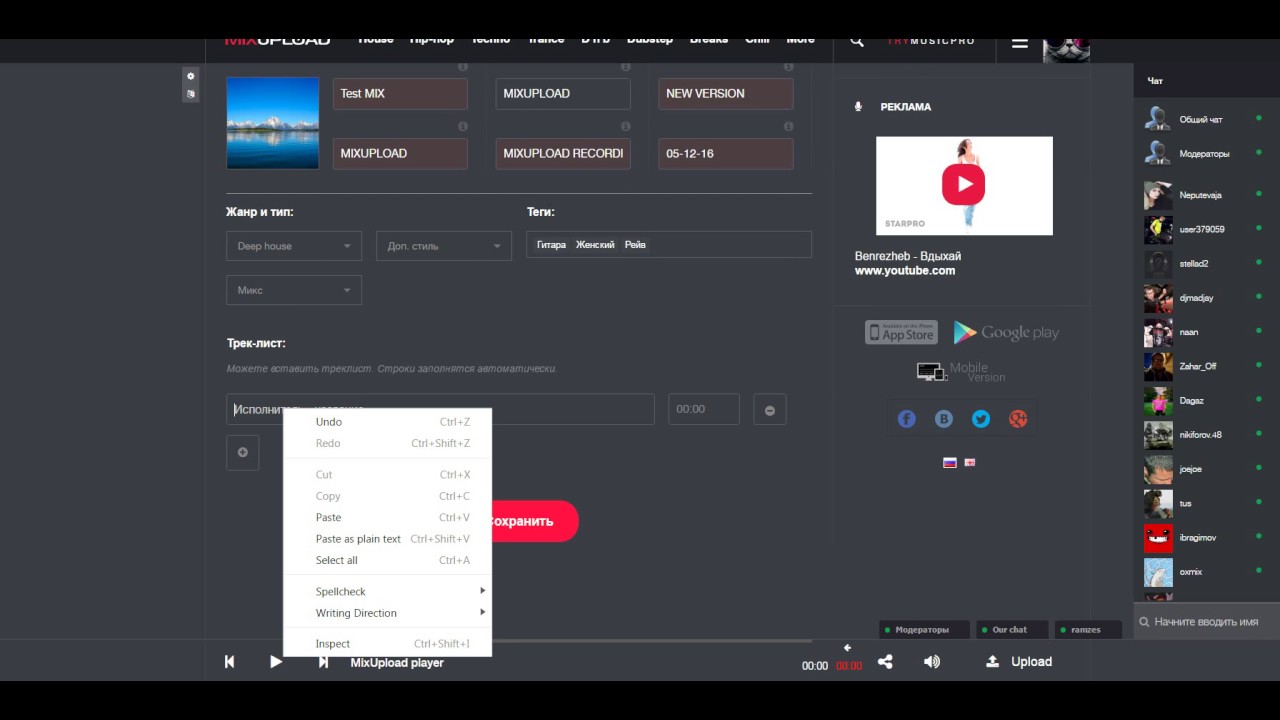Open the hamburger menu icon in header

1019,43
